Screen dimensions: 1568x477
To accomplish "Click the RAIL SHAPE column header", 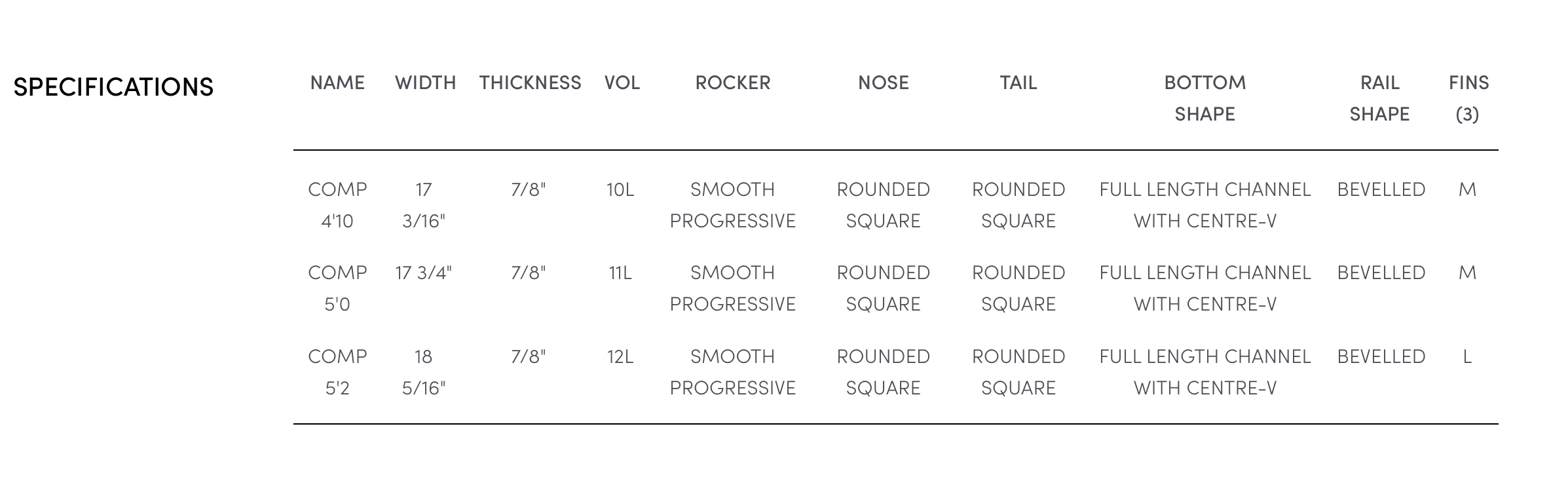I will [x=1379, y=98].
